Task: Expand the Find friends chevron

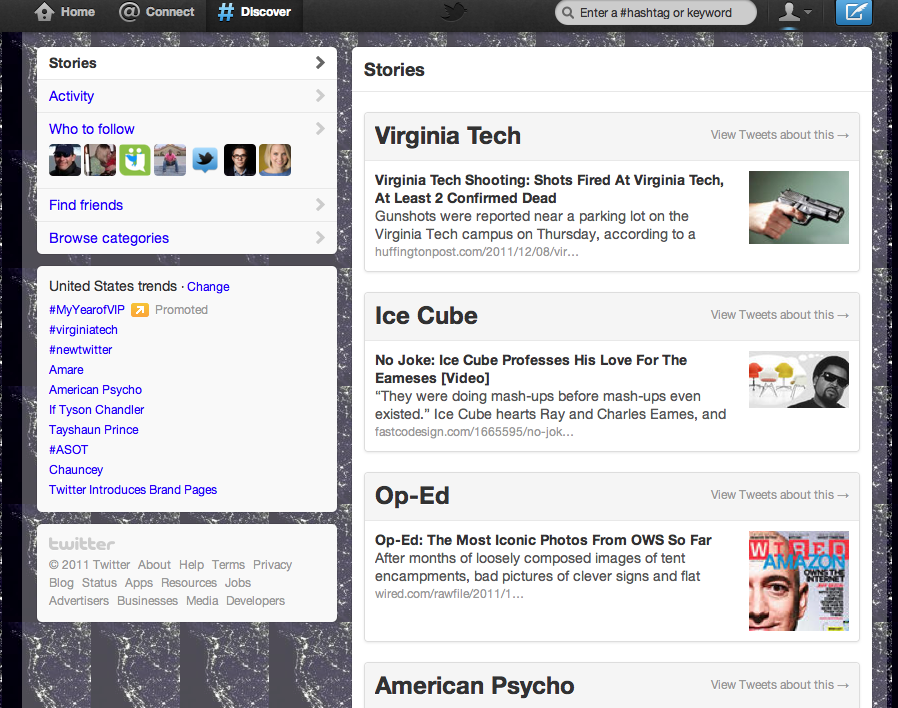Action: 320,204
